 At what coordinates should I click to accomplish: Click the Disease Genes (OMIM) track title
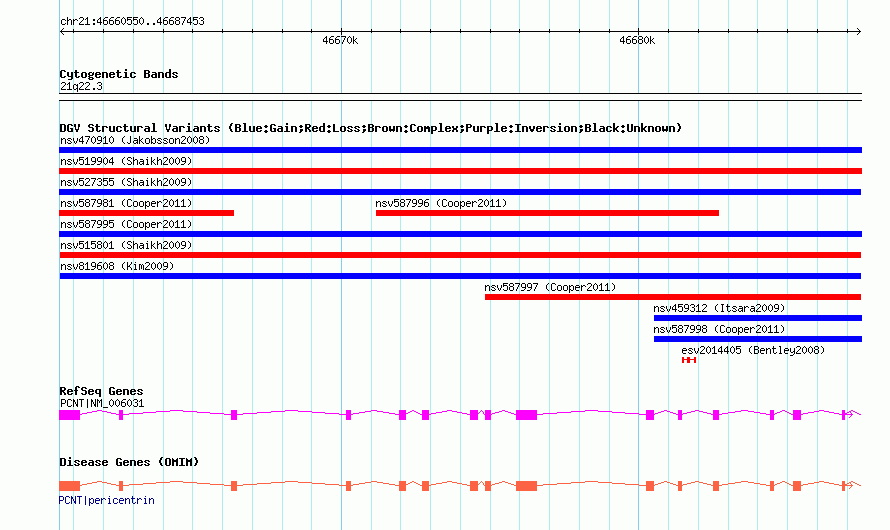(x=129, y=462)
